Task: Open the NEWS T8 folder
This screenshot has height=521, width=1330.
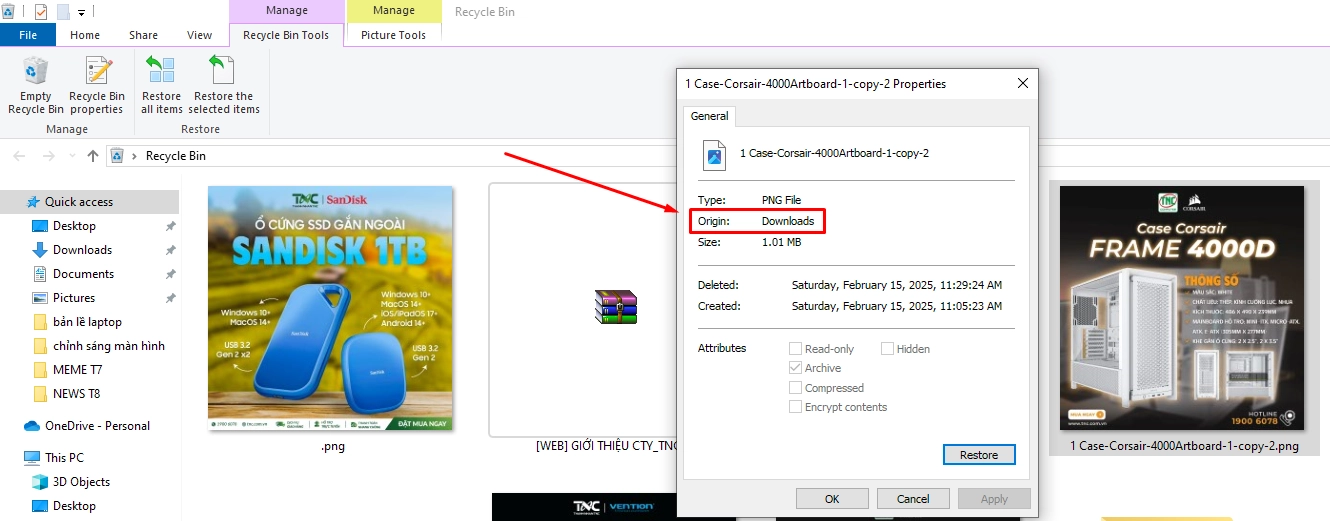Action: point(76,394)
